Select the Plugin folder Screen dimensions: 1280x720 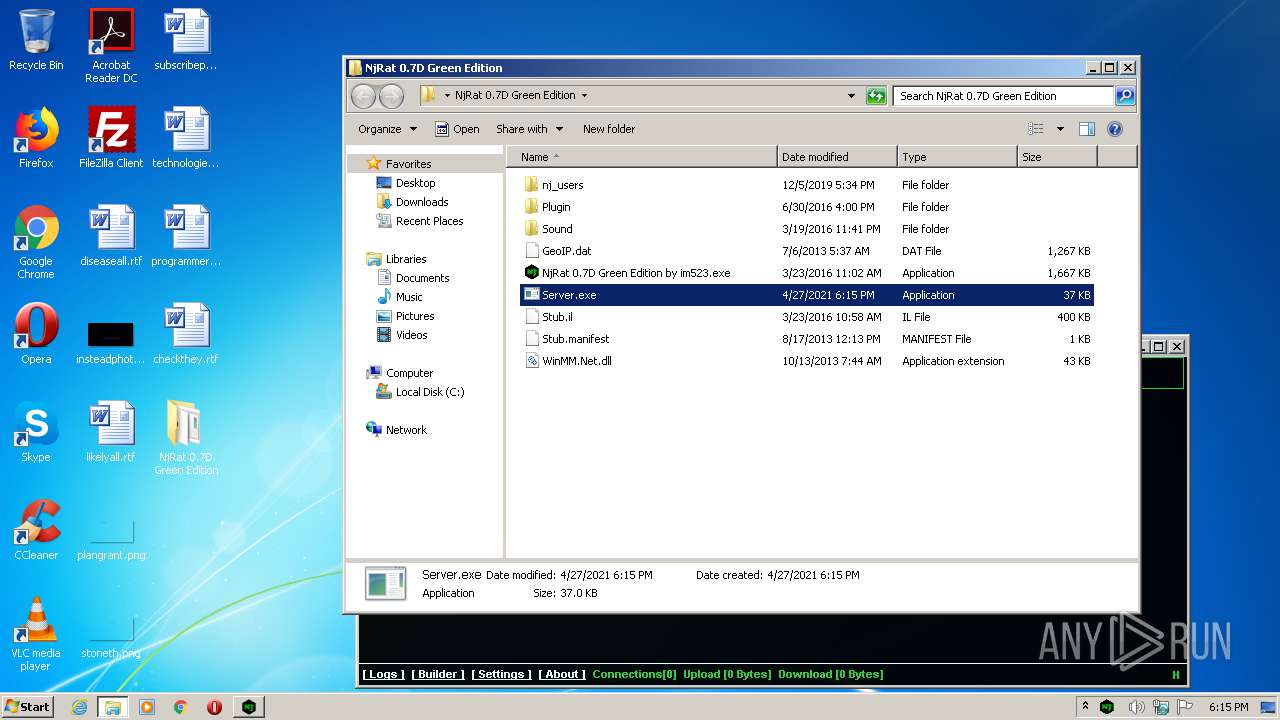pyautogui.click(x=556, y=207)
